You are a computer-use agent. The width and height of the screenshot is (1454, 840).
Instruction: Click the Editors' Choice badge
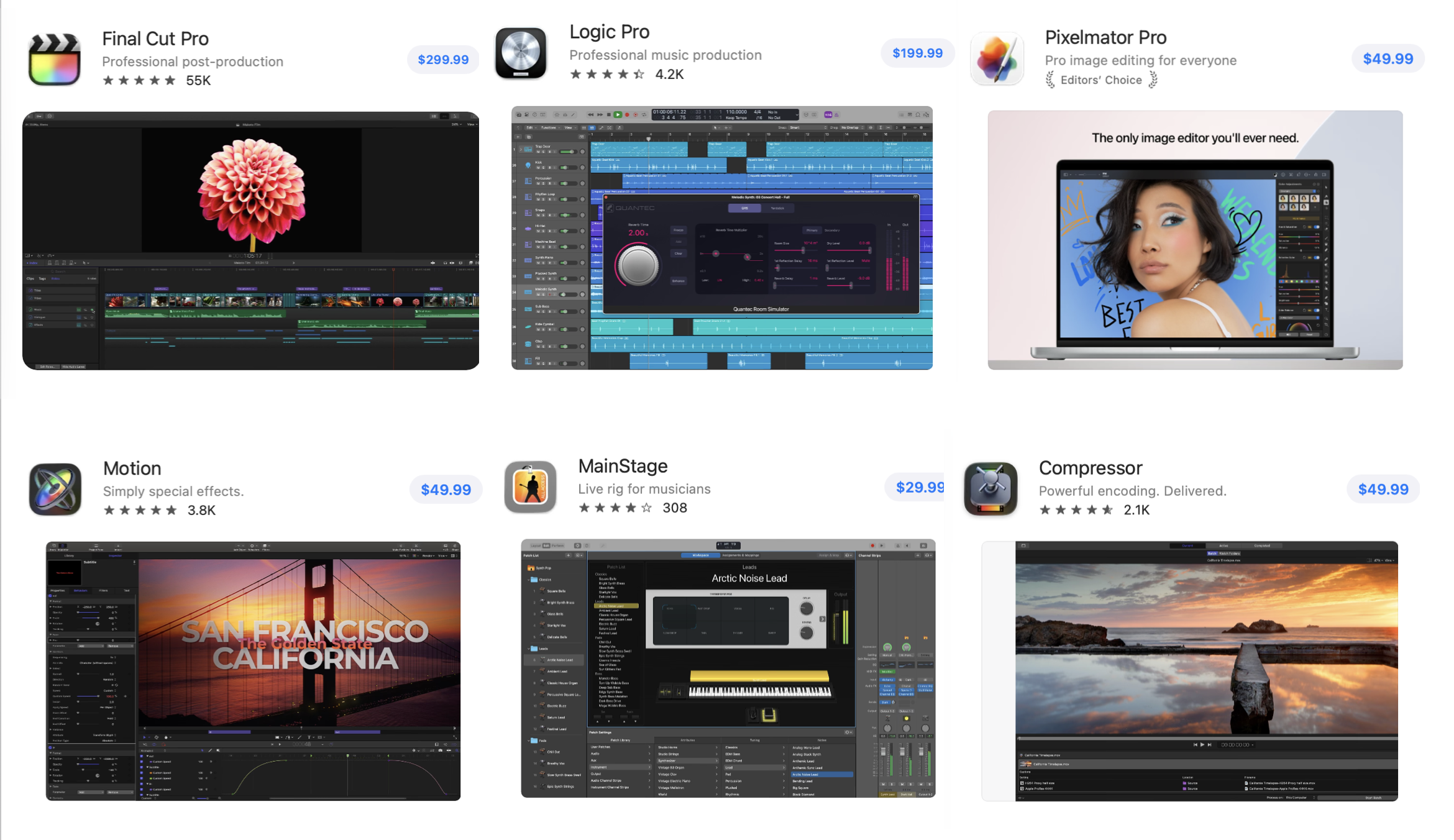[x=1100, y=80]
